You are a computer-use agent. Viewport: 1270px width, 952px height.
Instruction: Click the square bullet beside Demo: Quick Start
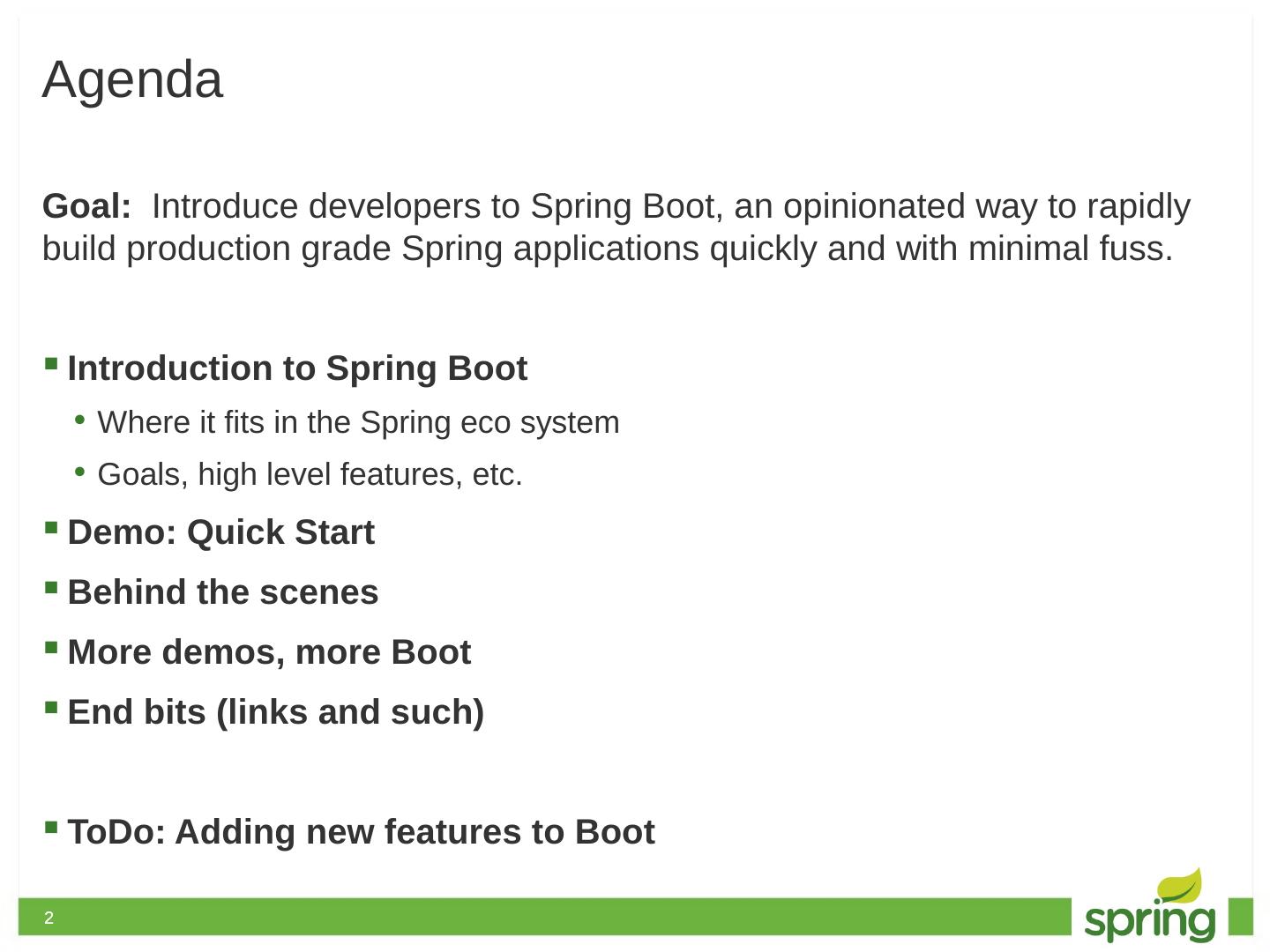[51, 528]
